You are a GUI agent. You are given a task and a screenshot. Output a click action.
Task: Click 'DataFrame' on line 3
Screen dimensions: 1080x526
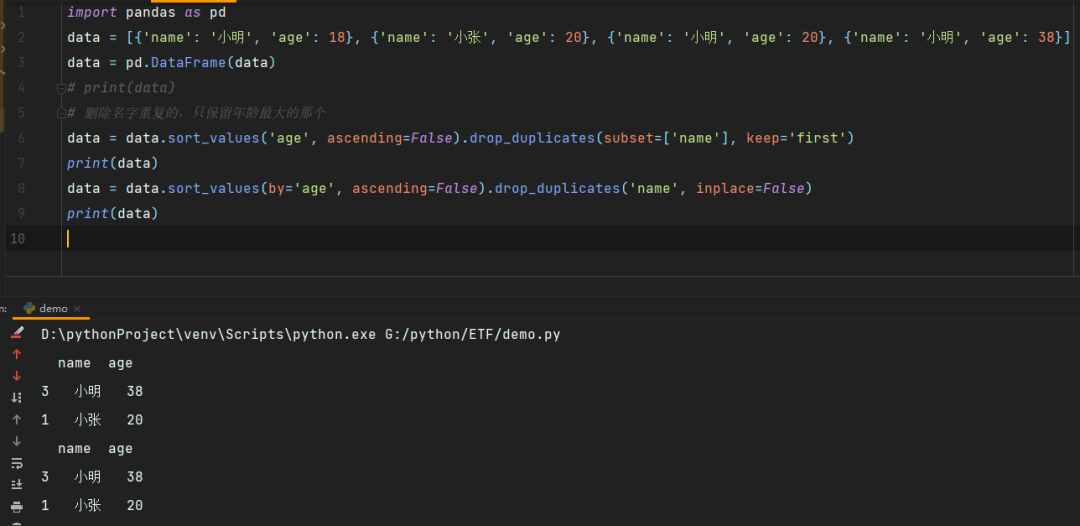pyautogui.click(x=188, y=63)
